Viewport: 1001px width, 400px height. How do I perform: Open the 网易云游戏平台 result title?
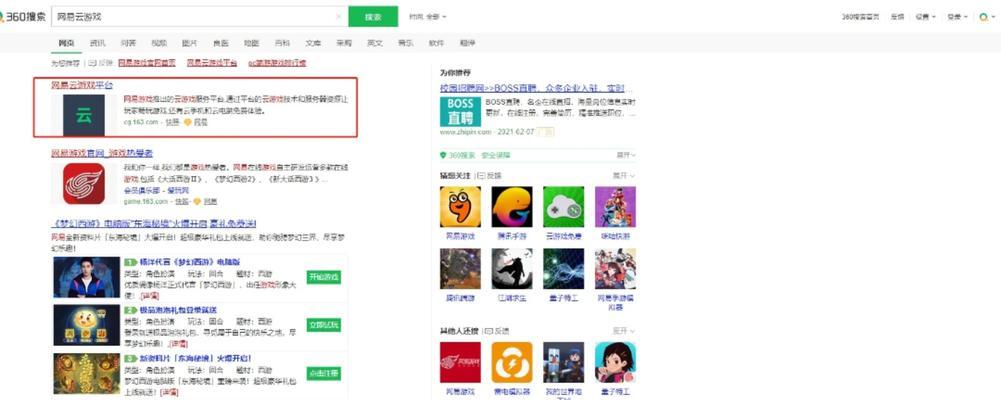(x=82, y=85)
